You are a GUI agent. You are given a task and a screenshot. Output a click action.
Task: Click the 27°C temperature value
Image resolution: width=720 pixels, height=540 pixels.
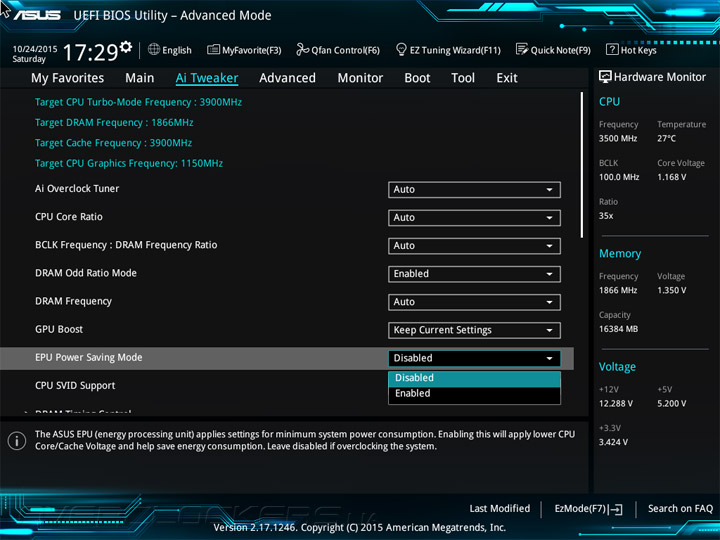tap(666, 138)
